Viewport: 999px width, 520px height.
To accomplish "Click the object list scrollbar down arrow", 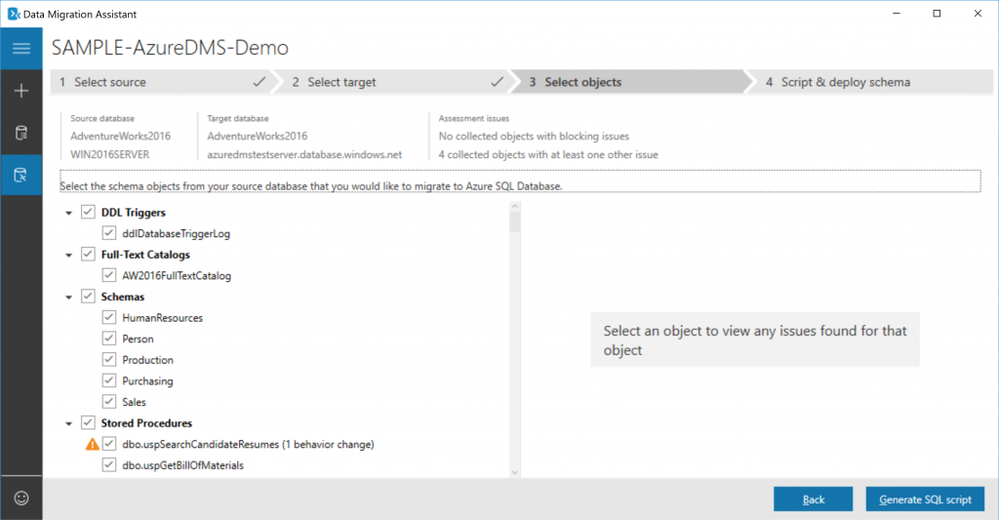I will click(515, 472).
